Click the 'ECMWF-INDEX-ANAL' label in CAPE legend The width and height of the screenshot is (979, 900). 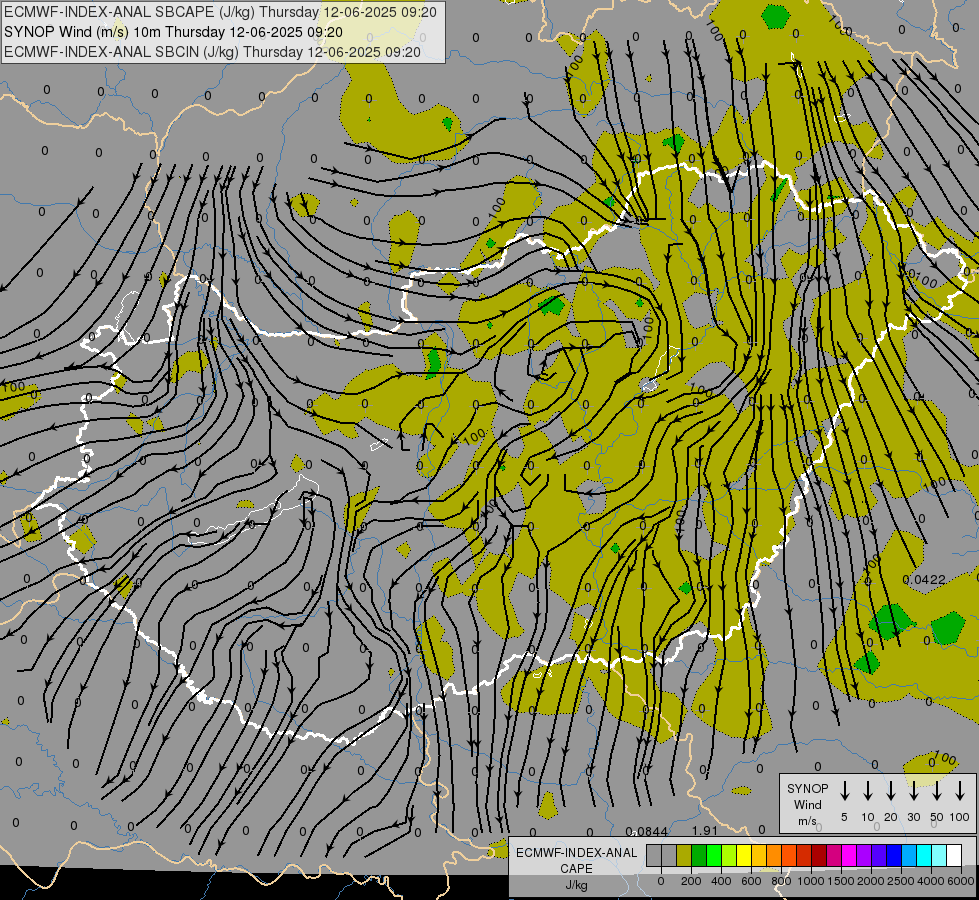tap(576, 853)
